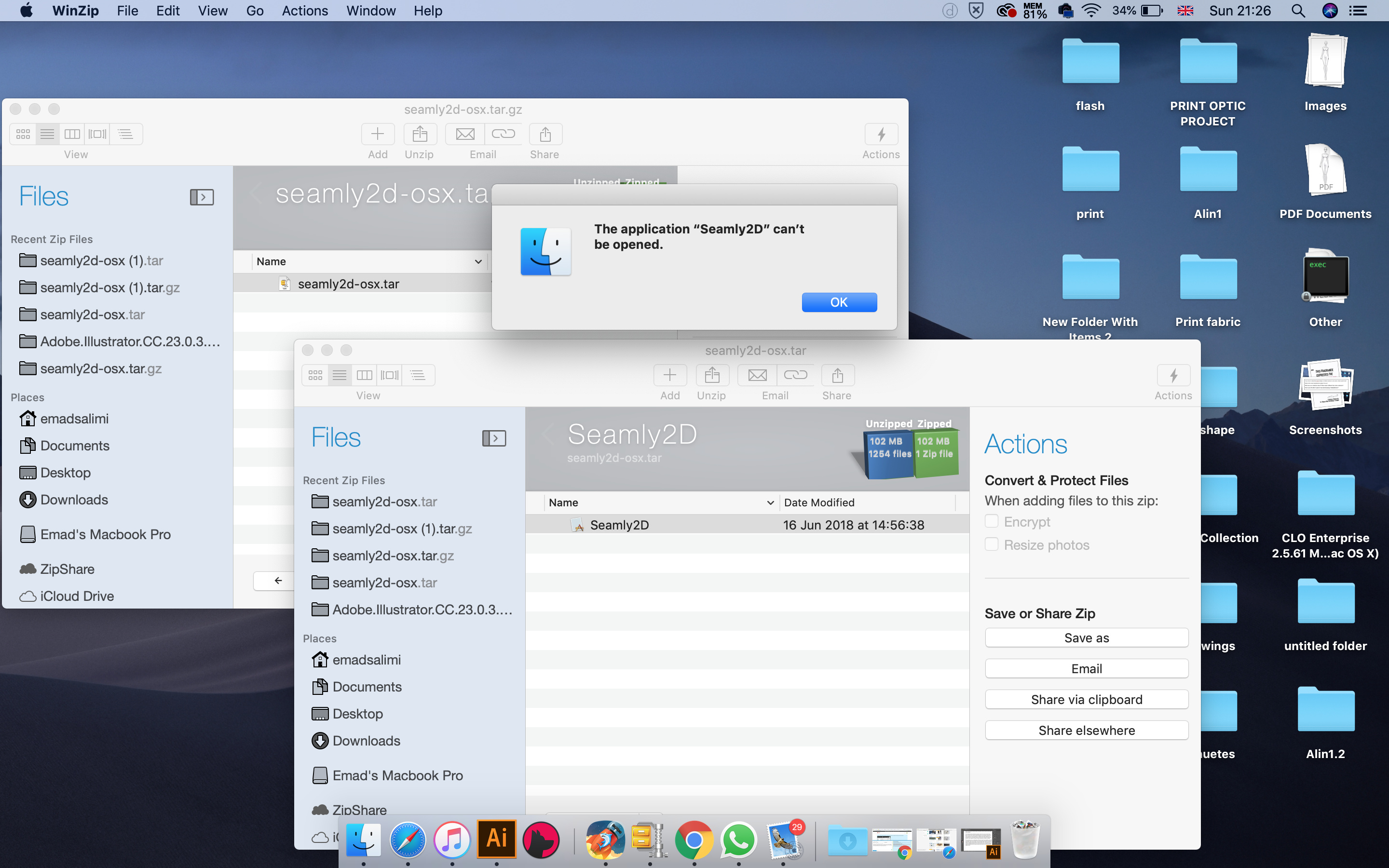
Task: Click the Share icon in front window toolbar
Action: 837,376
